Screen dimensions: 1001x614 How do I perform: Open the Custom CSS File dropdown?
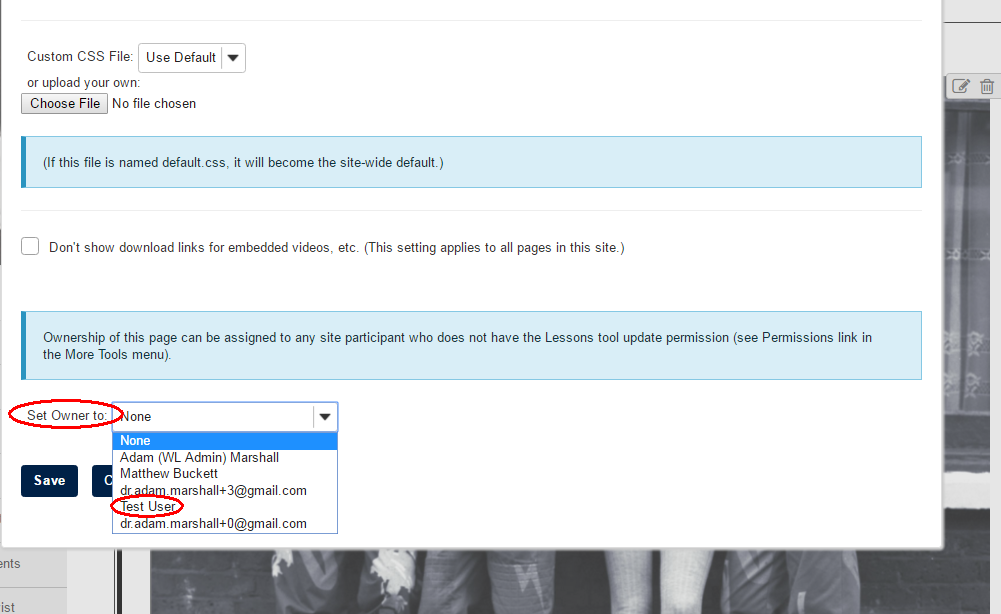(x=192, y=58)
